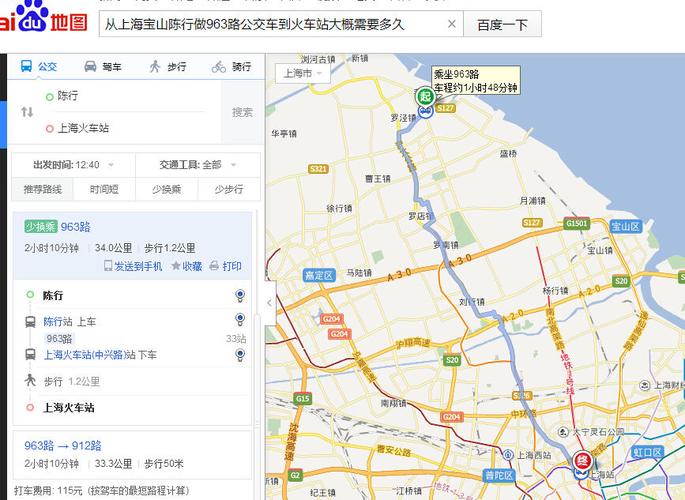
Task: Click the green 起 start marker on map
Action: tap(425, 97)
